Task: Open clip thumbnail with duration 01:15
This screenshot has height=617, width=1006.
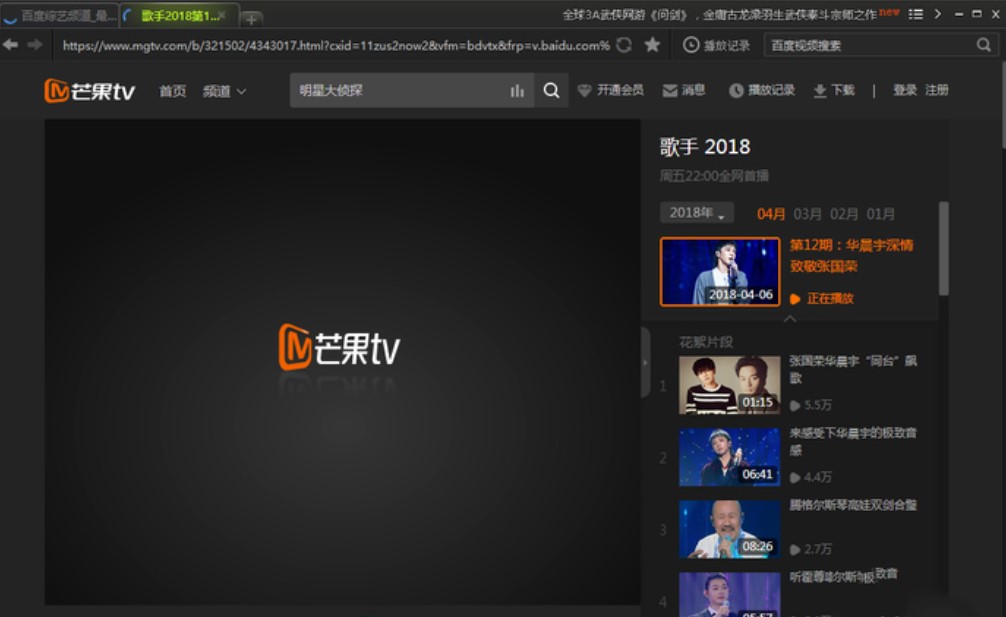Action: pos(729,385)
